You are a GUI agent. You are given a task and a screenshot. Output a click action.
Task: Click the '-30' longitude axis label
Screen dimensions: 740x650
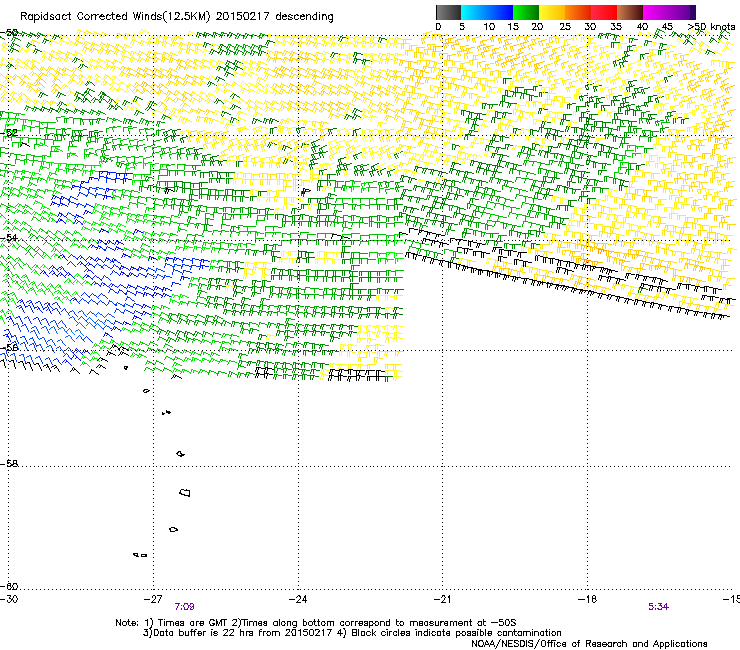(x=9, y=599)
